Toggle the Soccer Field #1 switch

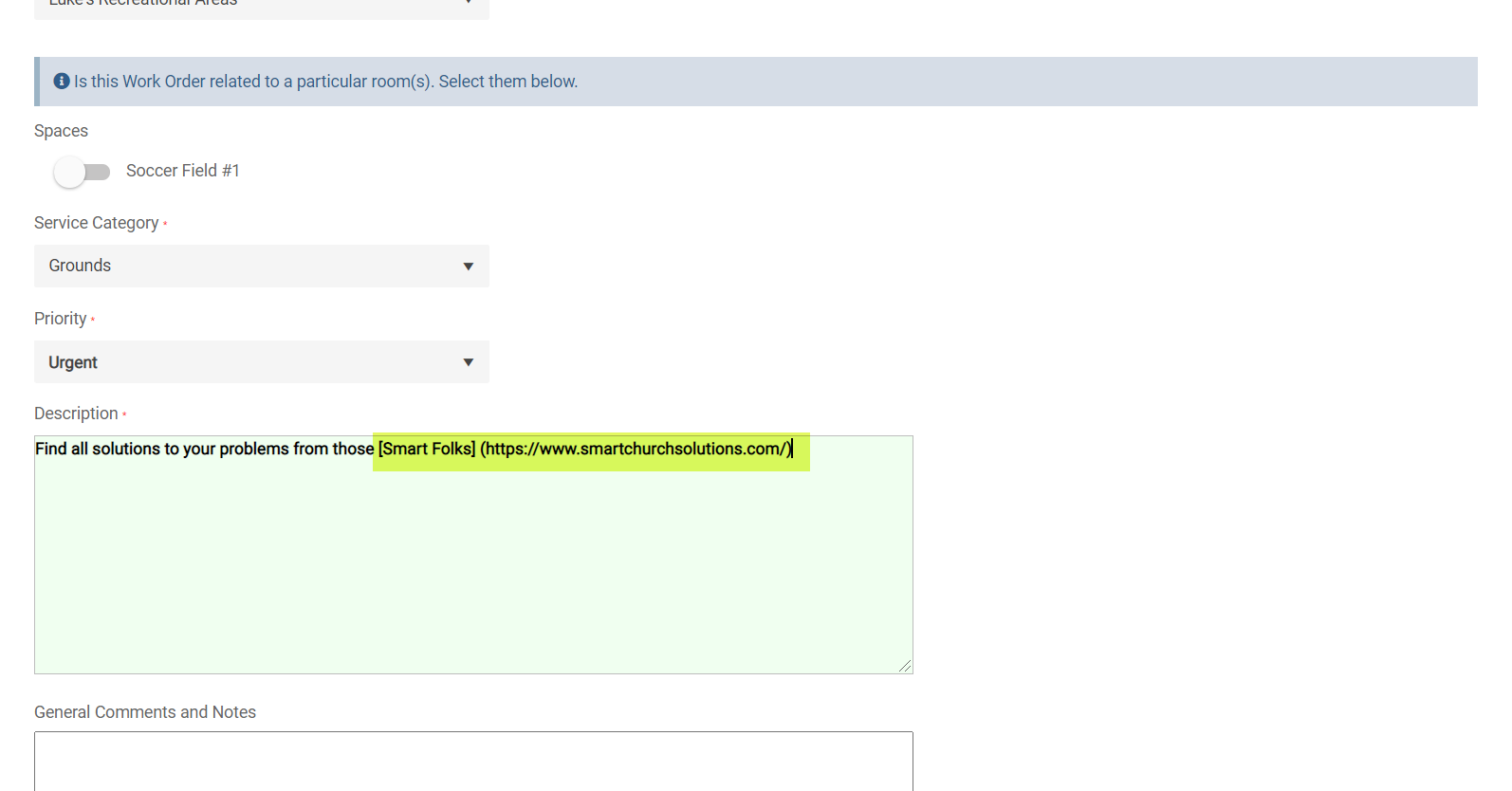click(82, 172)
